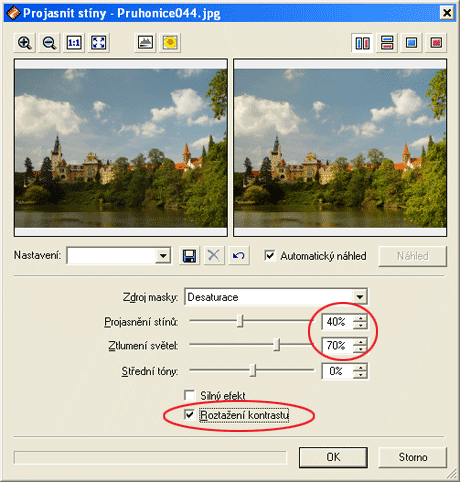Click the Střední tóny slider handle

coord(254,370)
